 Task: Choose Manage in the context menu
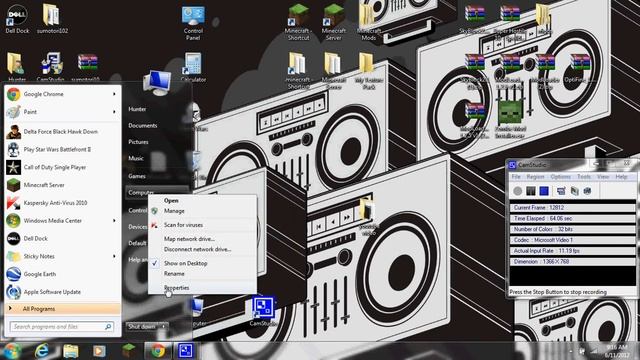coord(202,211)
